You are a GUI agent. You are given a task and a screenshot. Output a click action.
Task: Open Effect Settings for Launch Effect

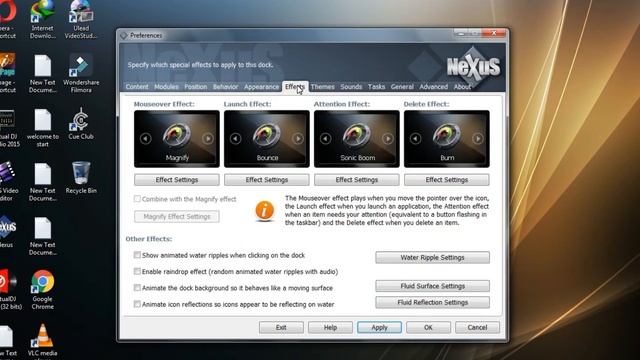pos(267,180)
